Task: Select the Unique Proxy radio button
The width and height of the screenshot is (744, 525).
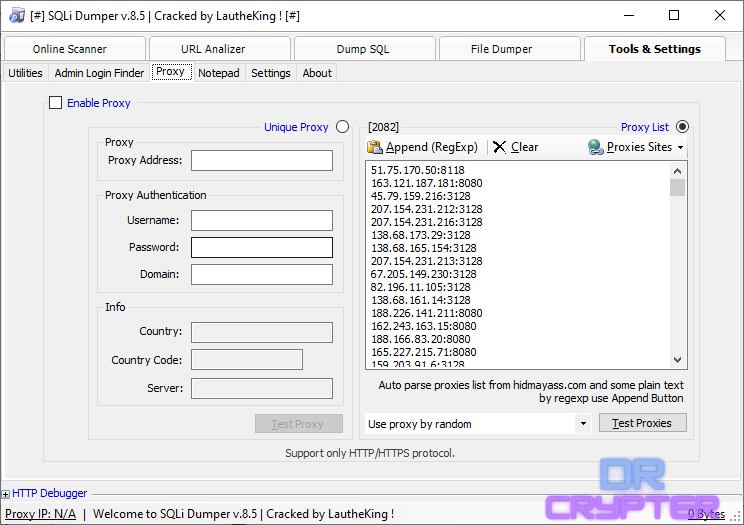Action: click(343, 127)
